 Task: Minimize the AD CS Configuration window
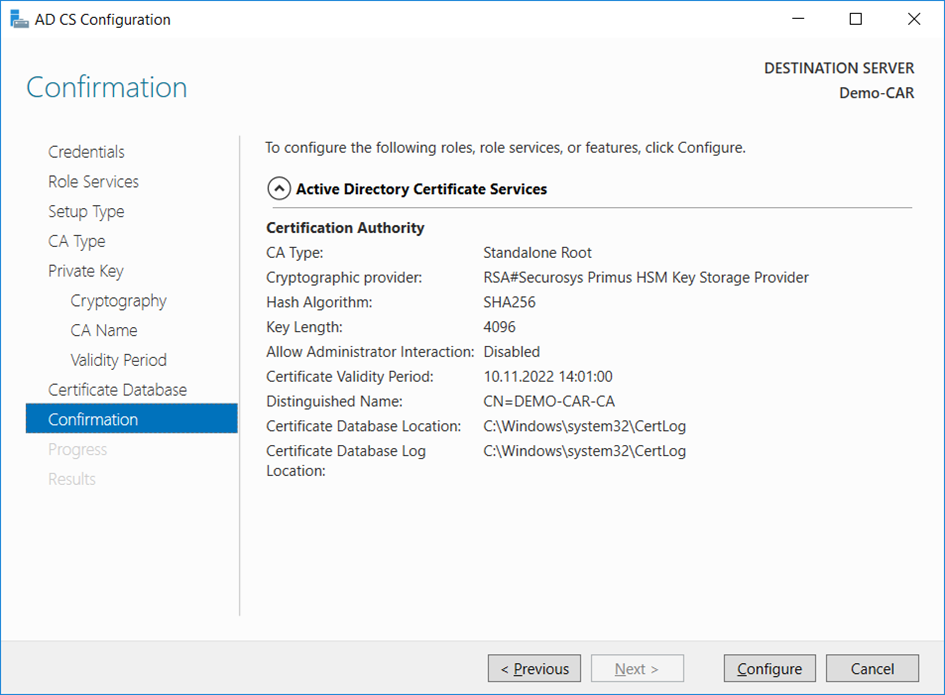click(799, 19)
